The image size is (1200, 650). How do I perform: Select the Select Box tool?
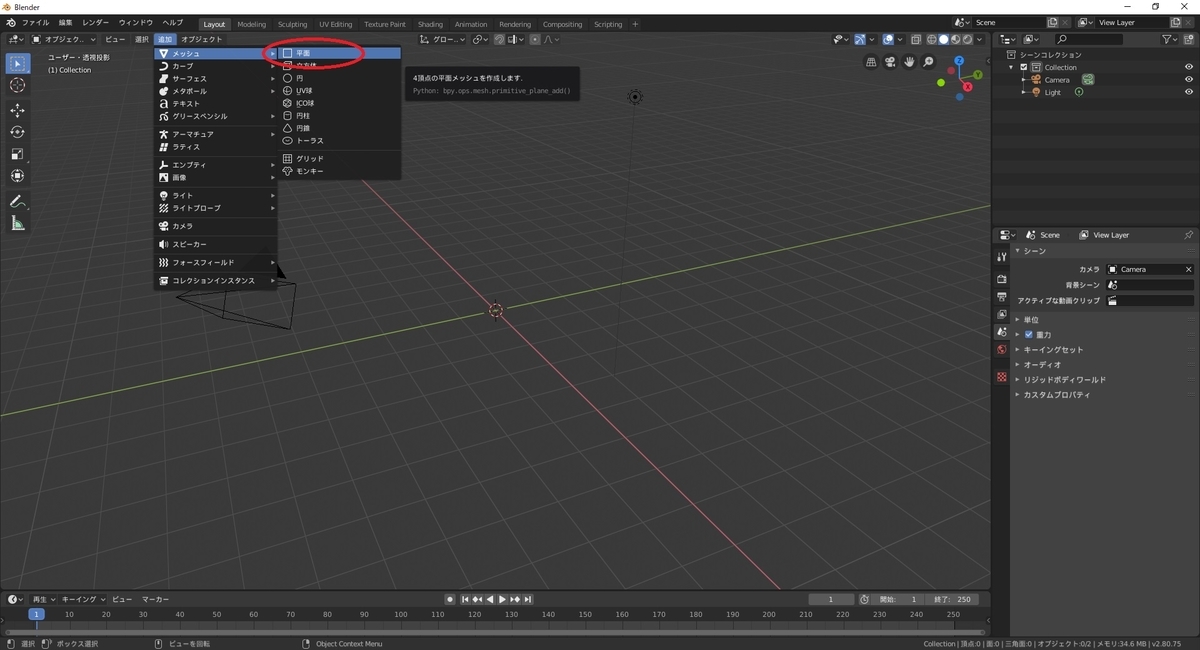(x=17, y=64)
